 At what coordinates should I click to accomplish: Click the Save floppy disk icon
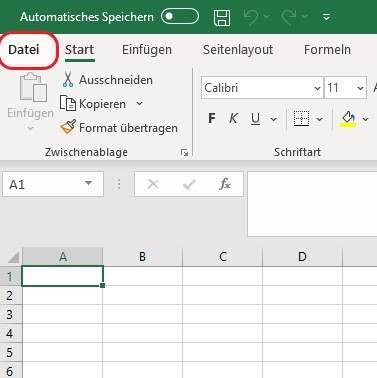tap(222, 17)
